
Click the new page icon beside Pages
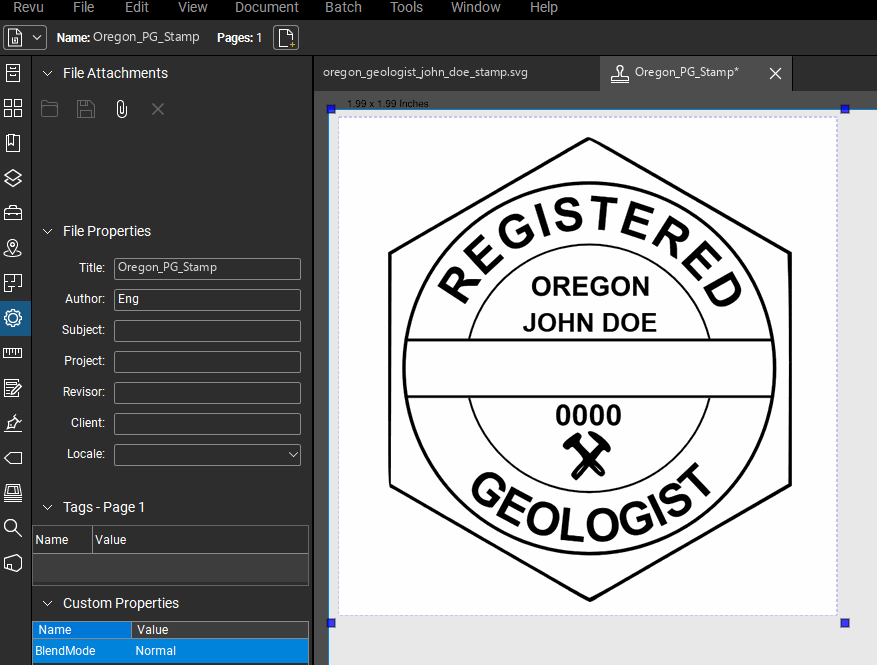286,38
